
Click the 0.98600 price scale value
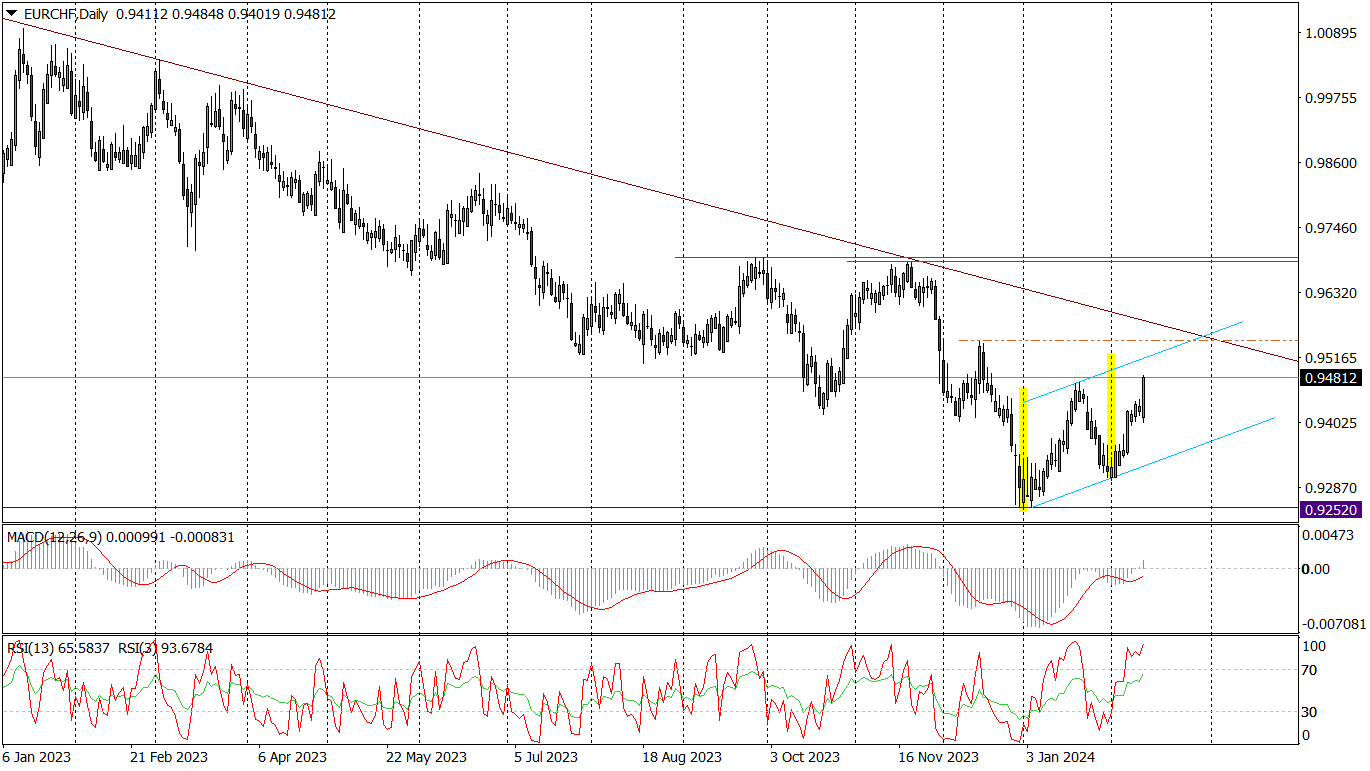point(1331,163)
